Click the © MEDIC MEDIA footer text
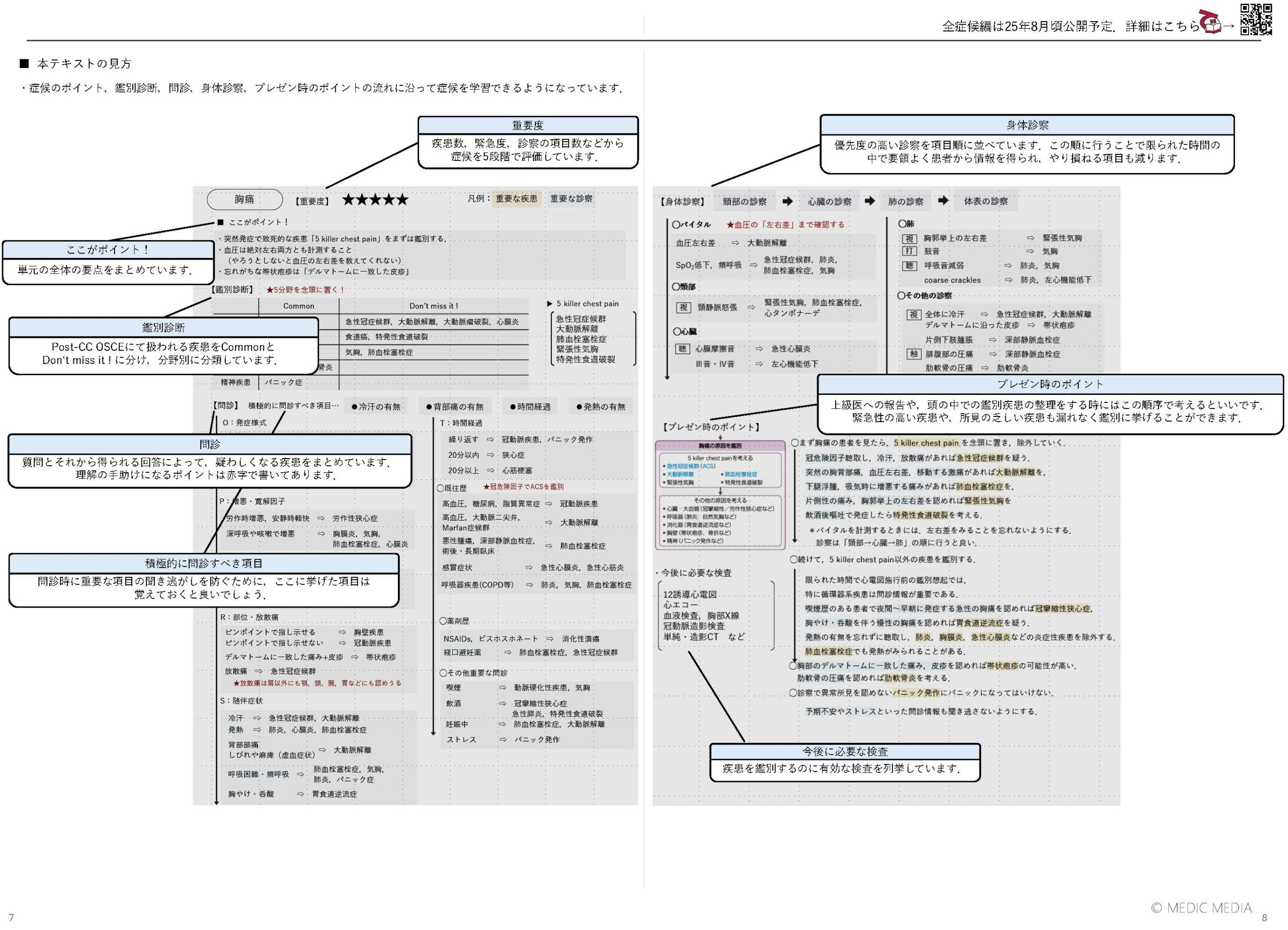Screen dimensions: 1288x930 [x=1201, y=908]
